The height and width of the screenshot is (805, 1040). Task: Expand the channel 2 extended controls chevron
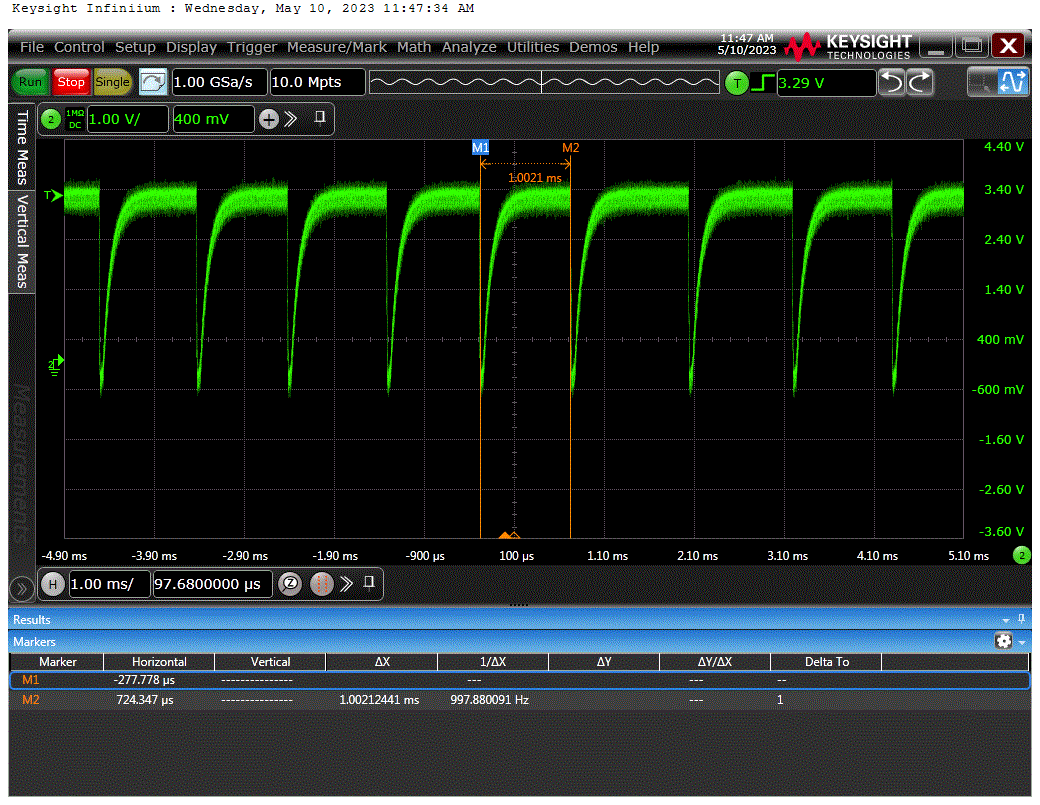coord(290,119)
